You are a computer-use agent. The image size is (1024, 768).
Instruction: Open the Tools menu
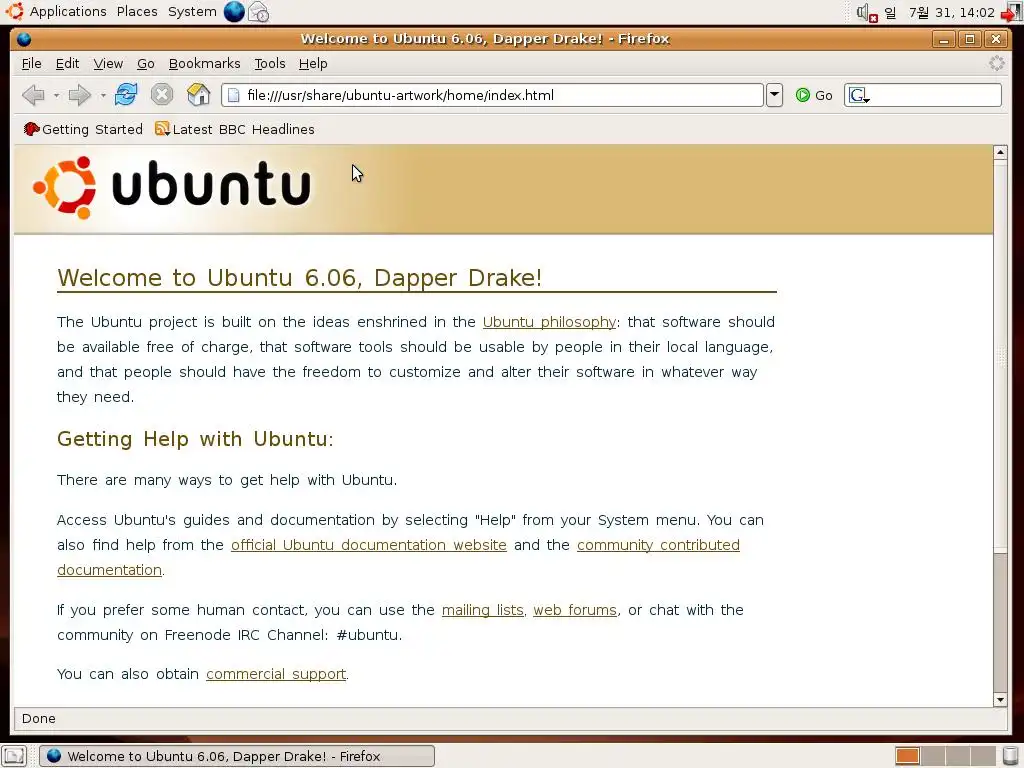coord(270,63)
